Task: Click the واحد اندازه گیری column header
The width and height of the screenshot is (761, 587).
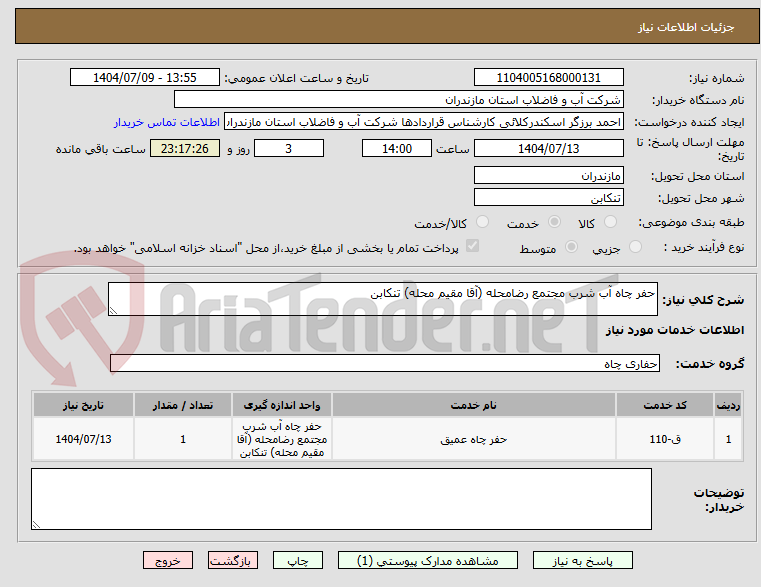Action: point(281,405)
